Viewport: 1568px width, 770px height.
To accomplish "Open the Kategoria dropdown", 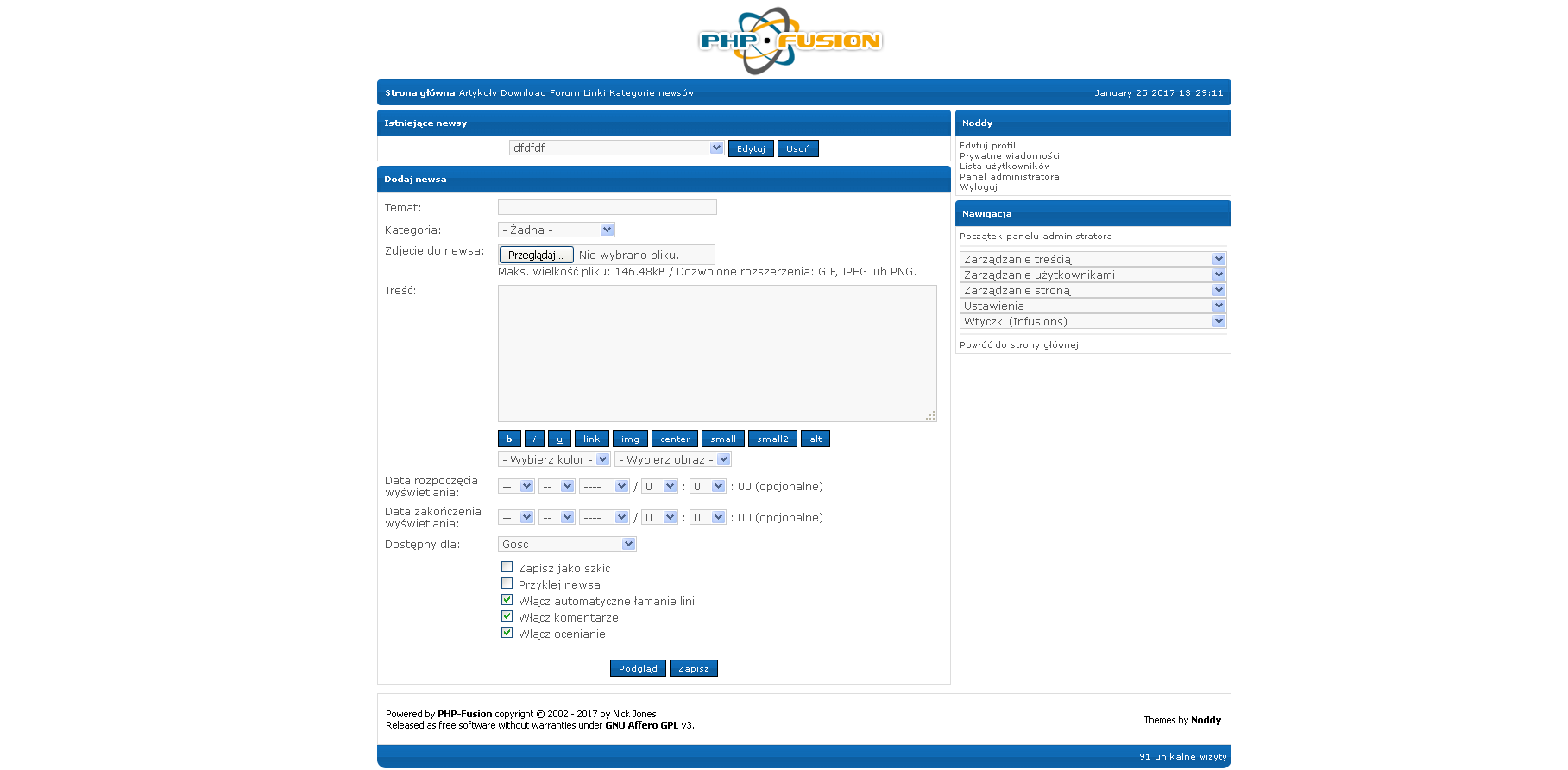I will pos(557,230).
